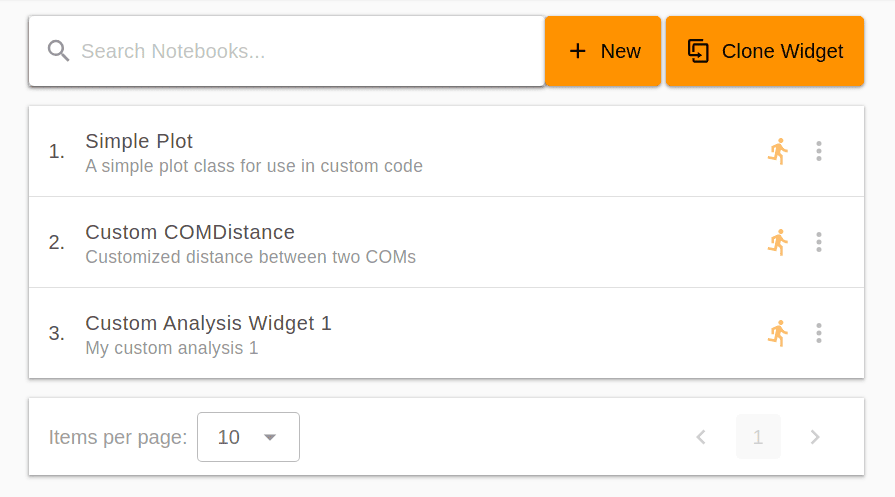Select page 1 in pagination
The image size is (895, 497).
tap(758, 437)
